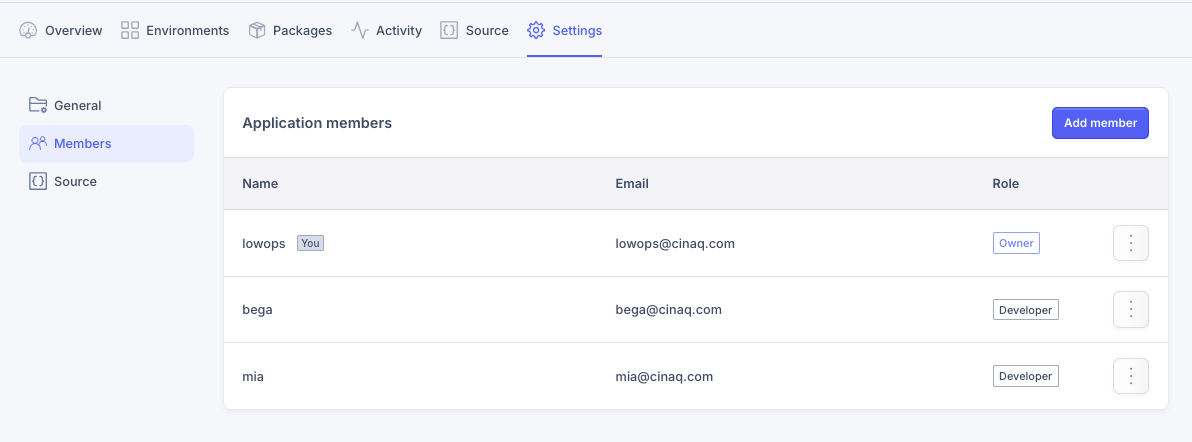
Task: Click the name lowops in the table
Action: tap(264, 243)
